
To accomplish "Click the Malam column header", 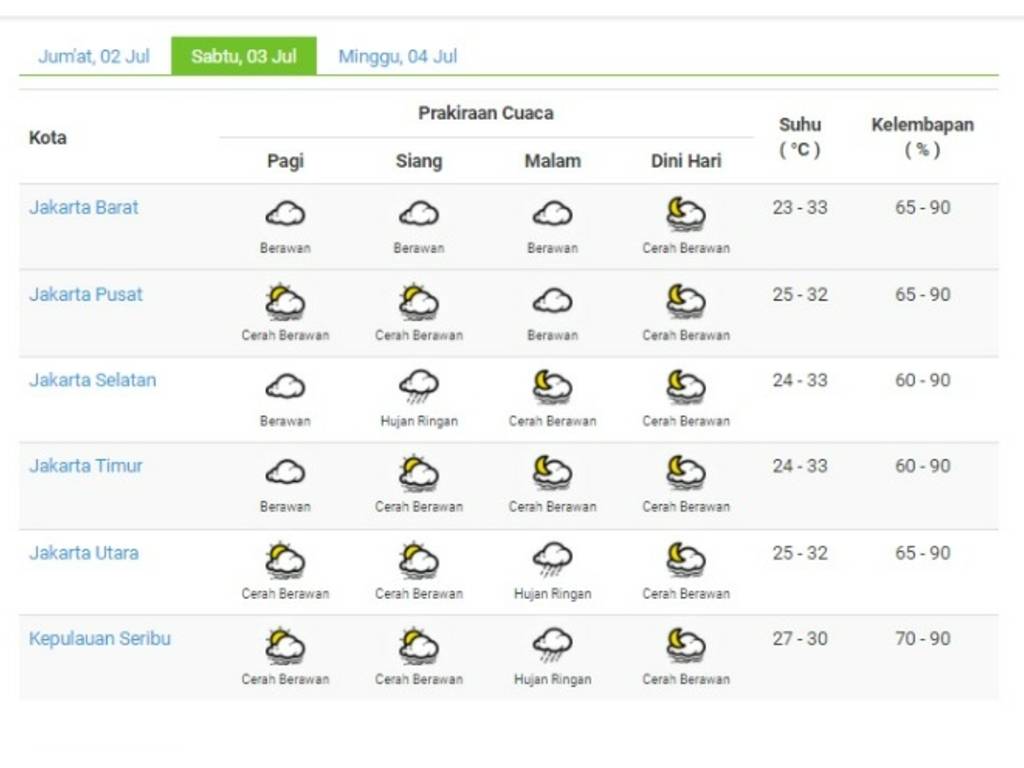I will coord(552,161).
